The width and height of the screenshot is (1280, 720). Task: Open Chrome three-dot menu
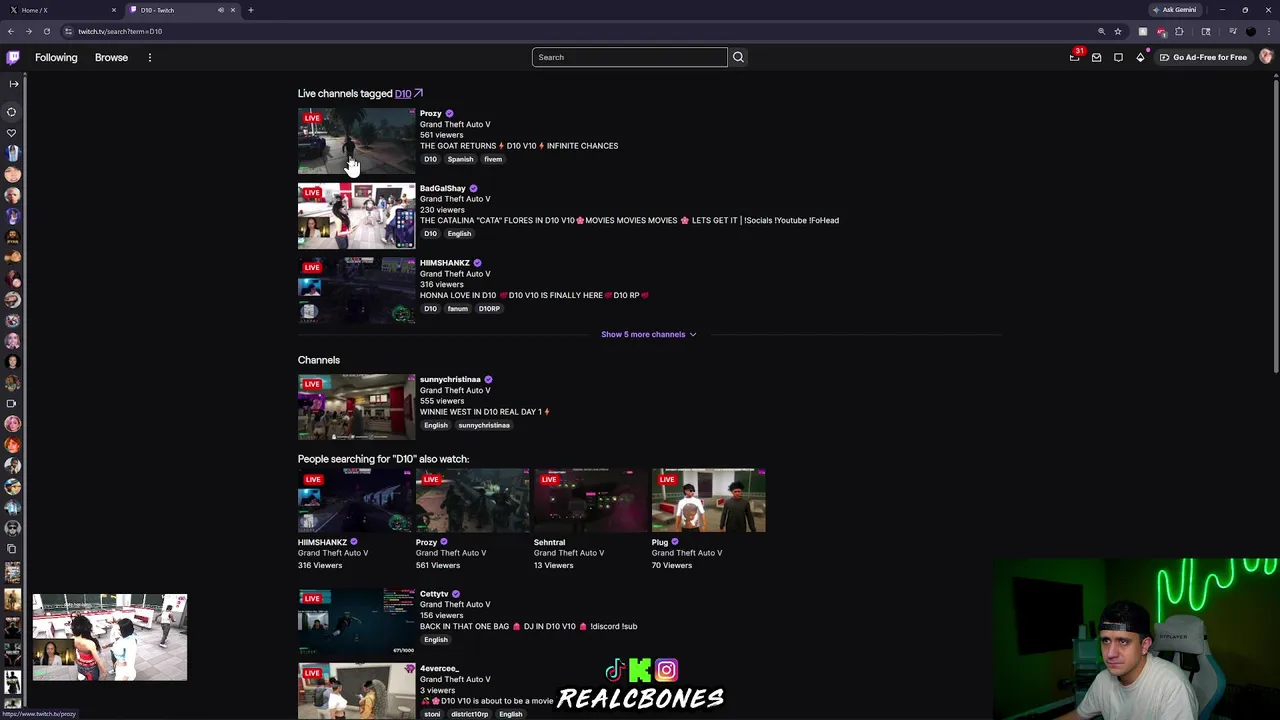coord(1268,31)
